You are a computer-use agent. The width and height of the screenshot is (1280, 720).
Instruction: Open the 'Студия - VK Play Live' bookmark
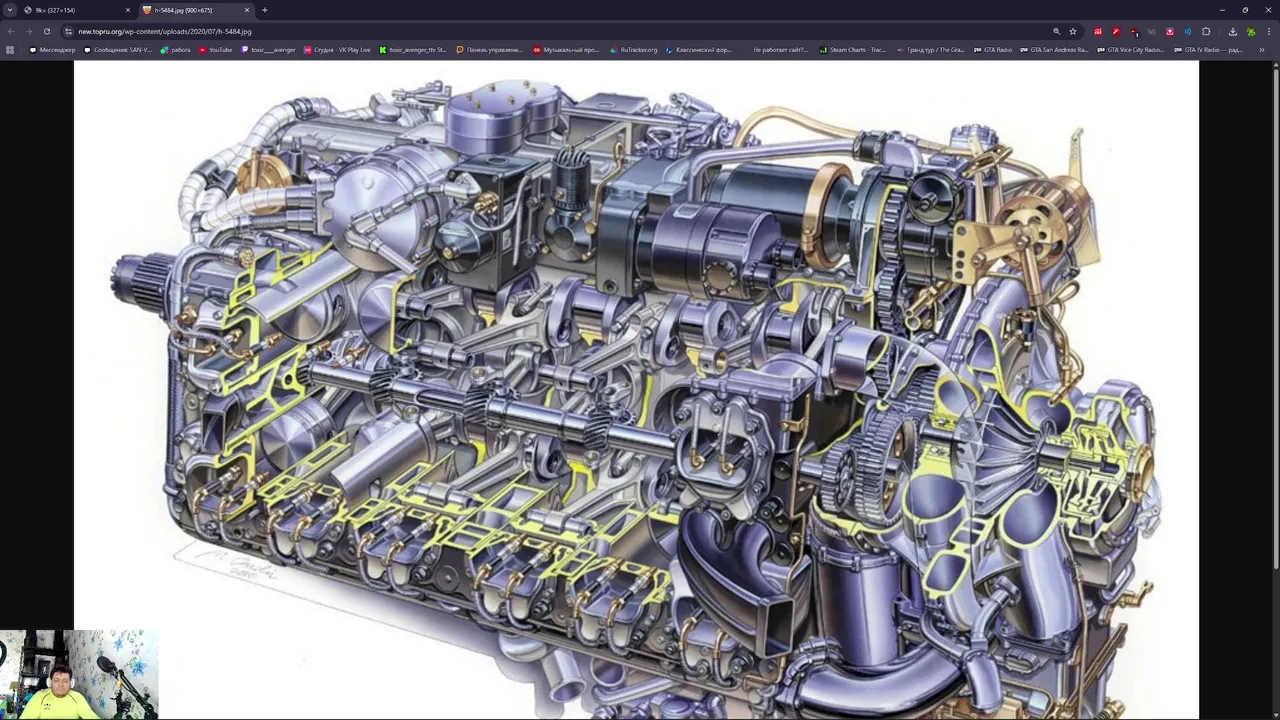(x=337, y=50)
